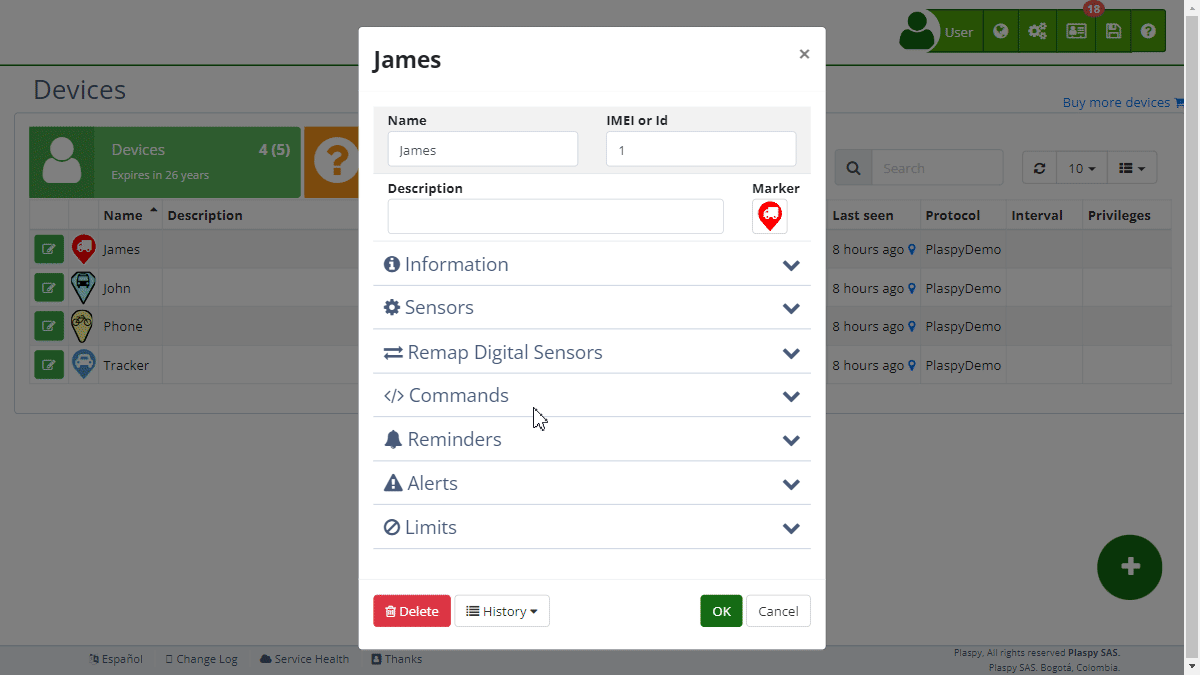Open the ID card icon with badge
The width and height of the screenshot is (1200, 675).
(x=1076, y=32)
